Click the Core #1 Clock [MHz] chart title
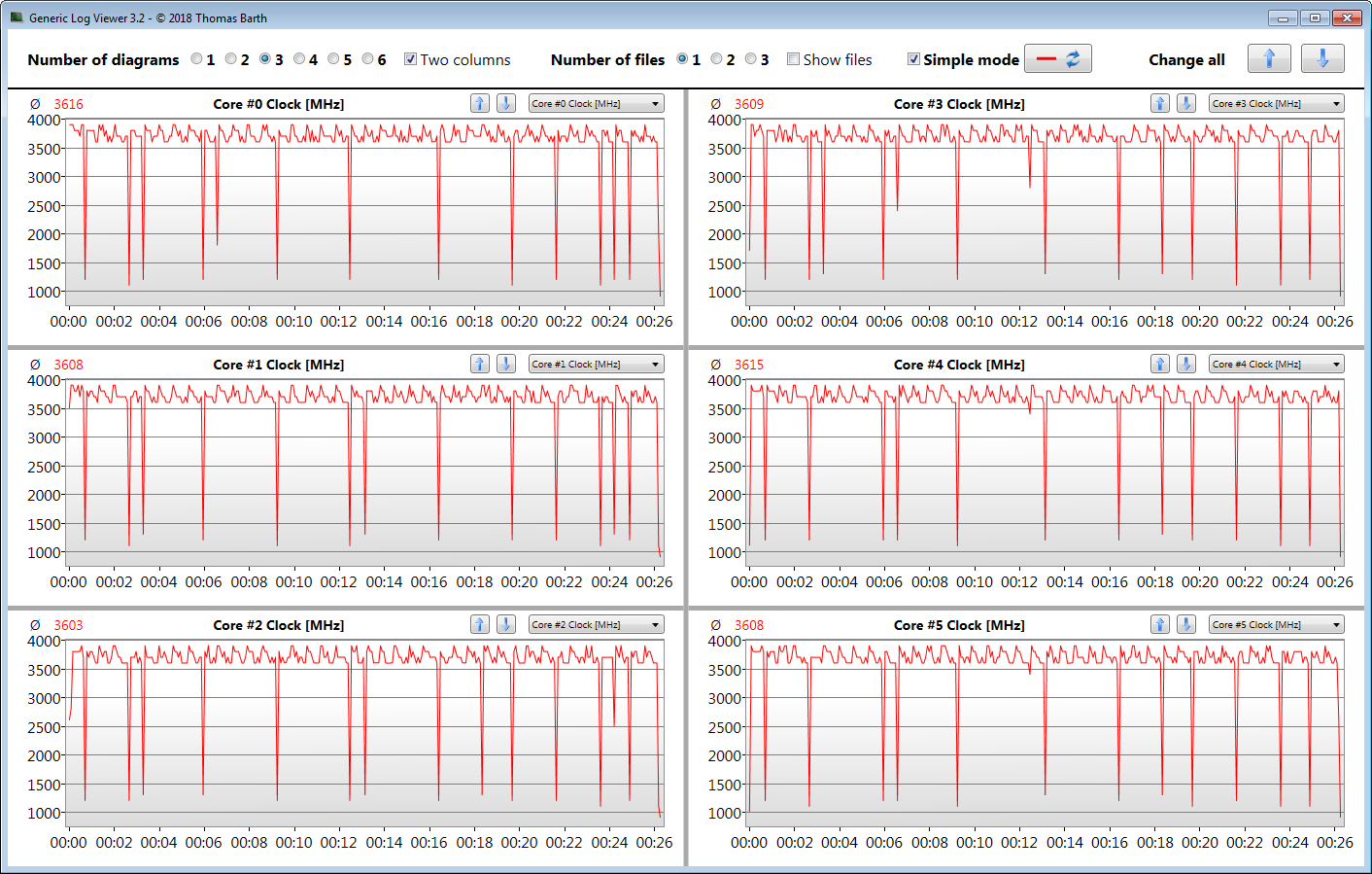The width and height of the screenshot is (1372, 874). pyautogui.click(x=279, y=365)
